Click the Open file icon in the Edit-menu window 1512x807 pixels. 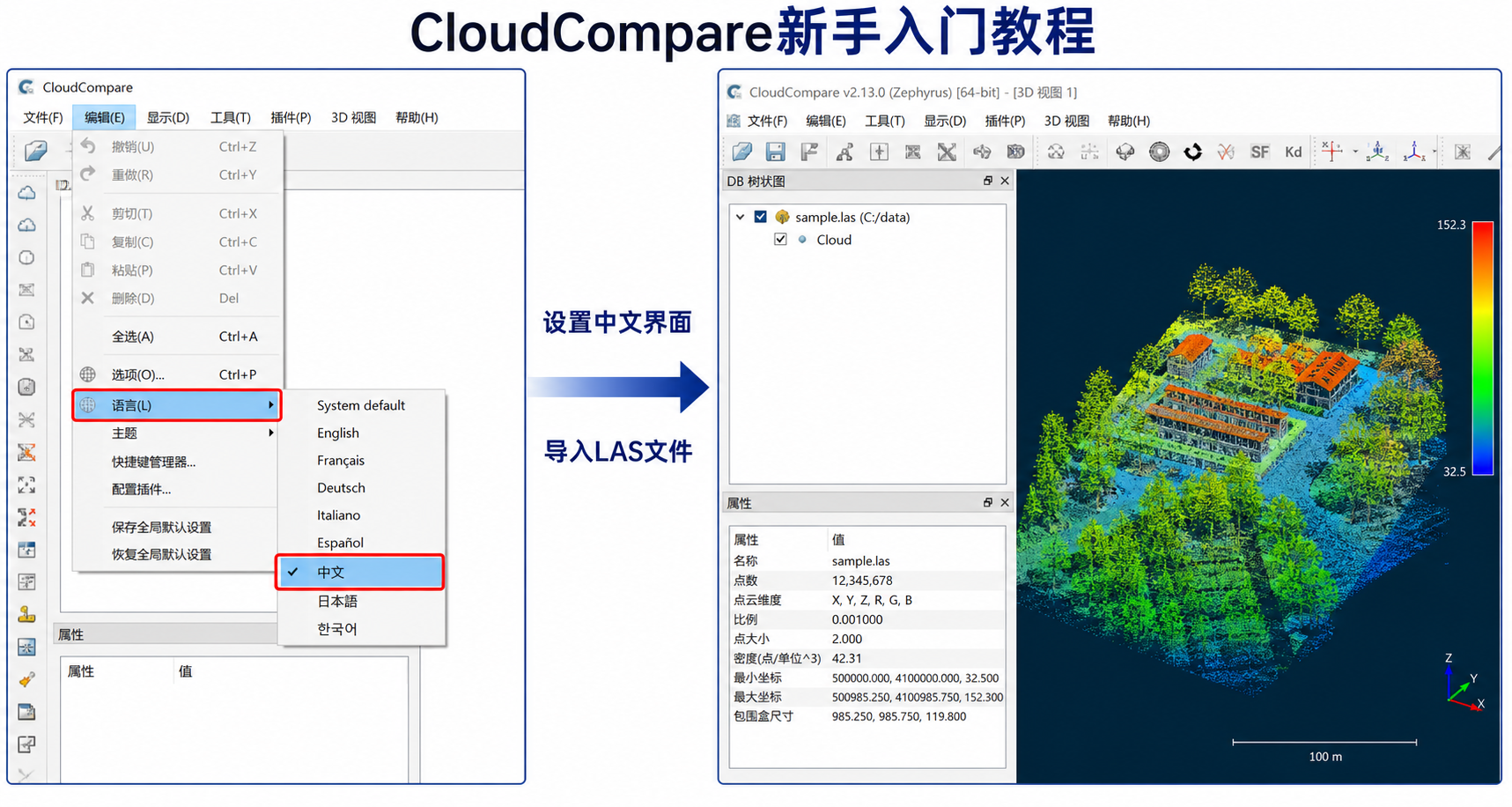click(35, 151)
